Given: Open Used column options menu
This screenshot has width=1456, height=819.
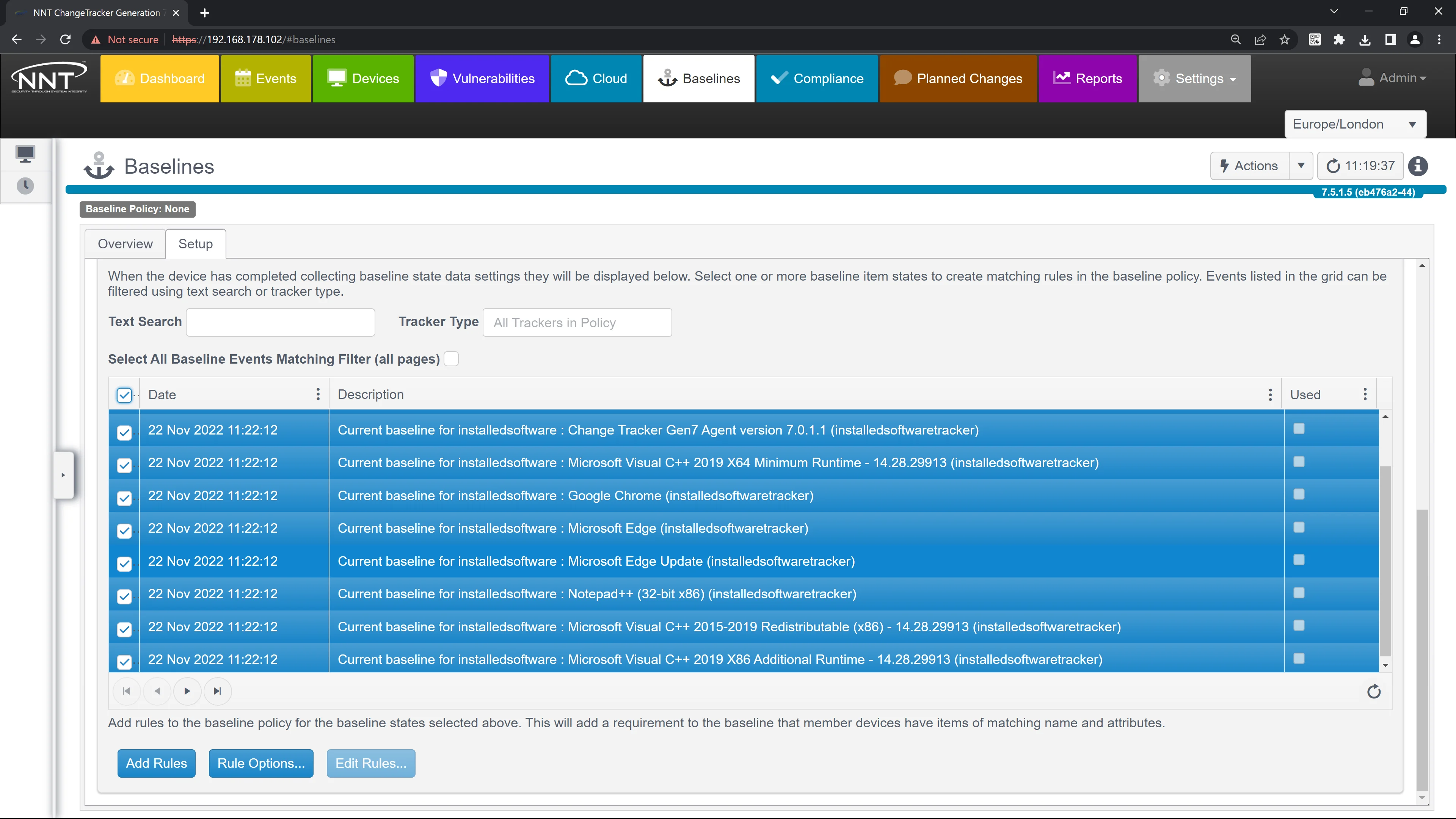Looking at the screenshot, I should click(1365, 394).
